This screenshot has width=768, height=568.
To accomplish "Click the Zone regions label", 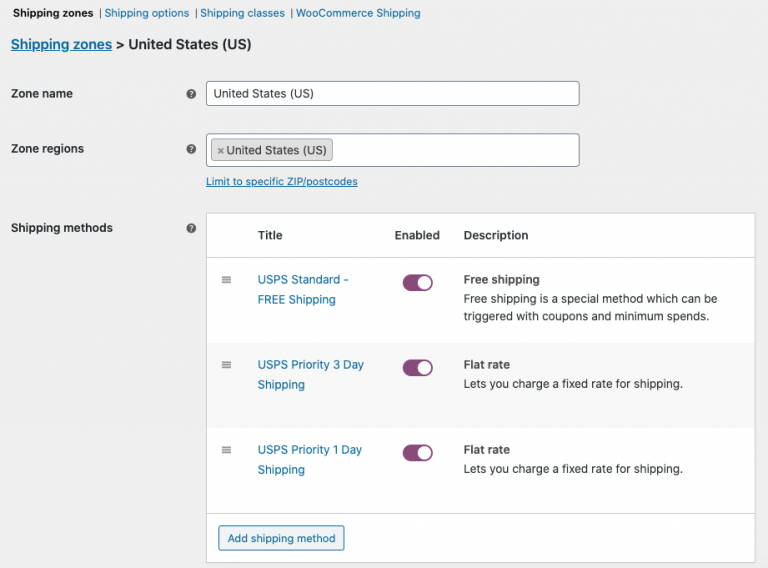I will [x=48, y=149].
